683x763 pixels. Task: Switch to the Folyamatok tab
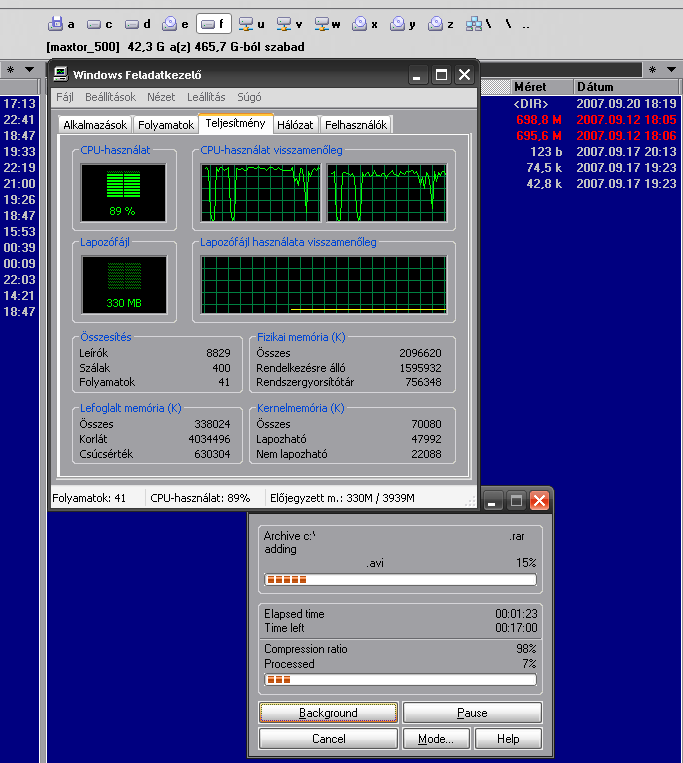[166, 125]
